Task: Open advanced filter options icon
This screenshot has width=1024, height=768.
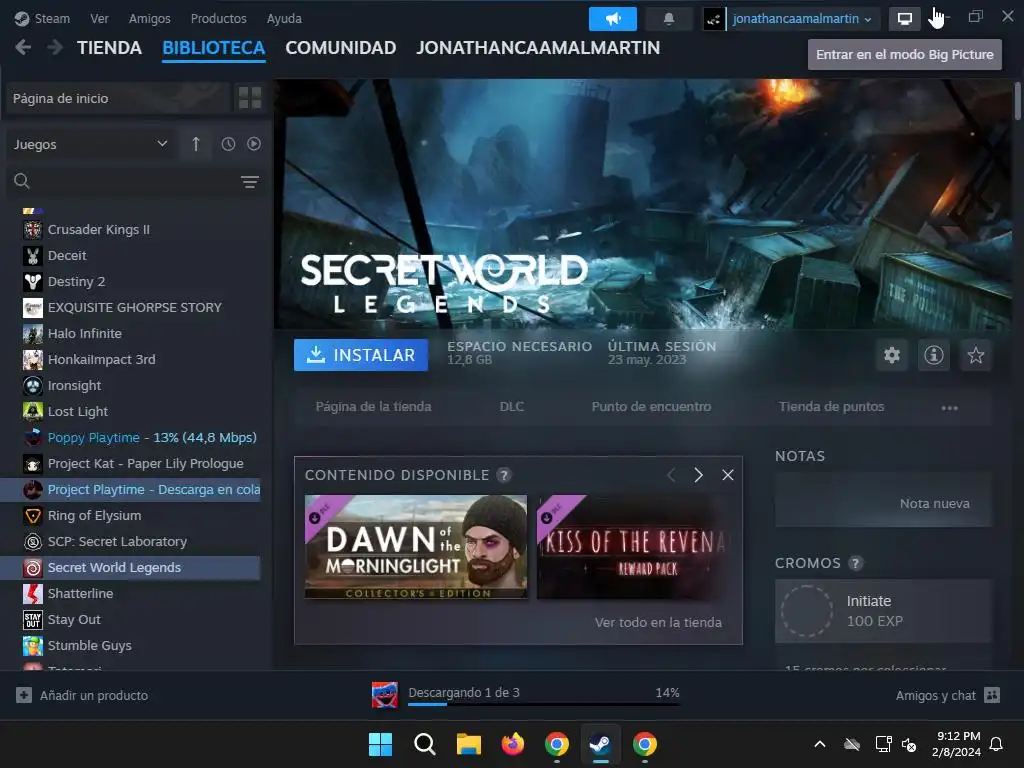Action: [249, 182]
